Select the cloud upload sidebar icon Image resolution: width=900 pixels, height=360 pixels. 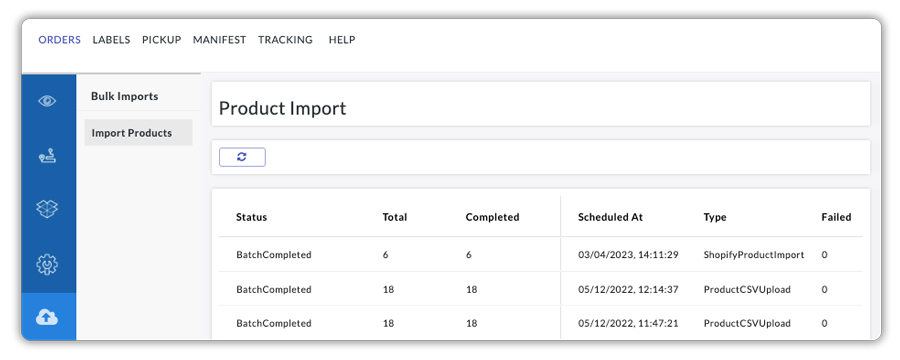(x=47, y=316)
